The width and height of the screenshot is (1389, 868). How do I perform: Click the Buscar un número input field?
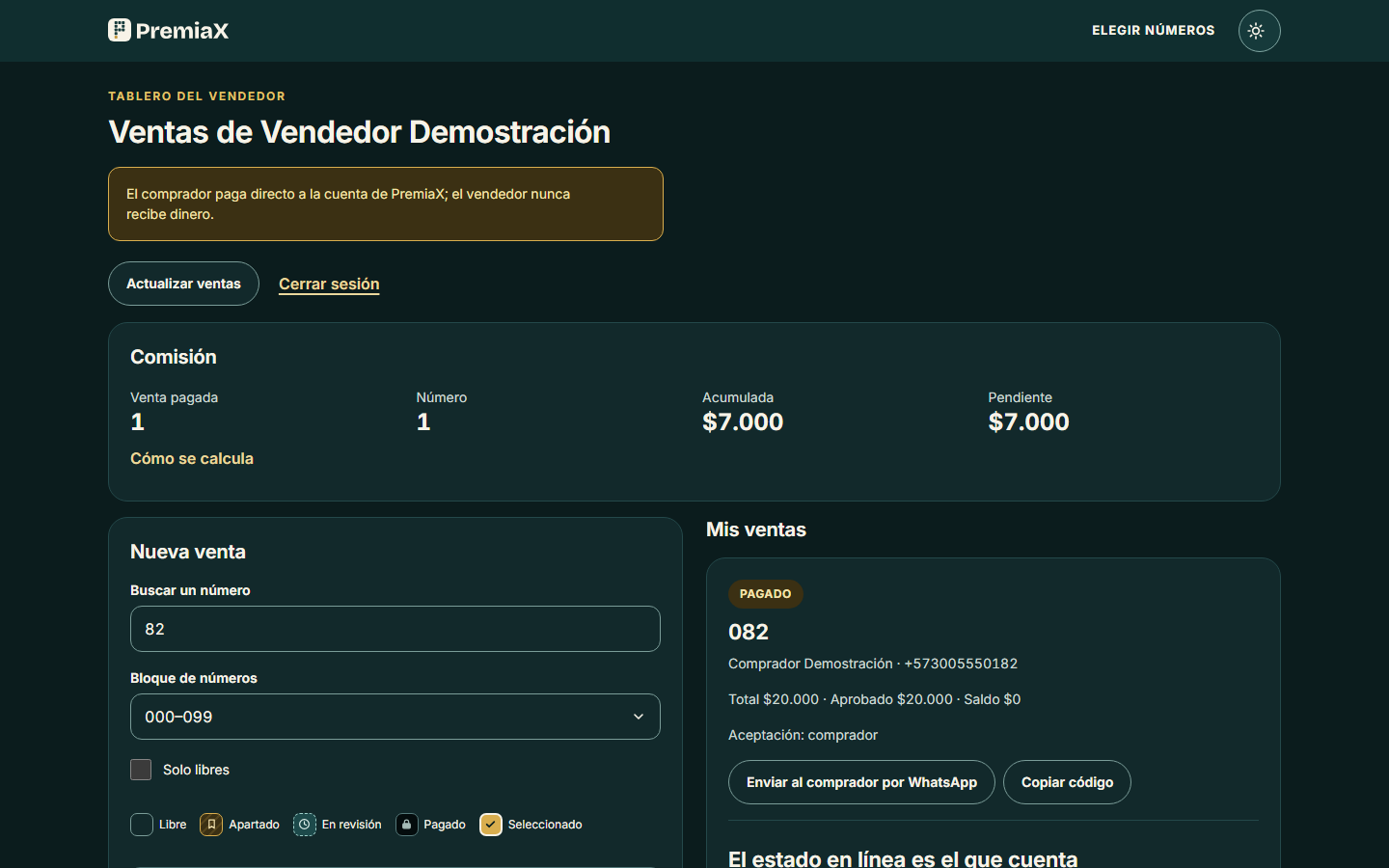point(395,629)
